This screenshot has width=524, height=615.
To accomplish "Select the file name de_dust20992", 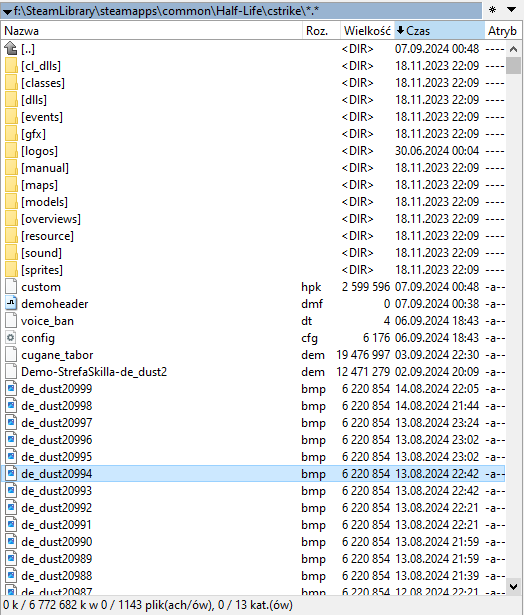I will tap(56, 508).
